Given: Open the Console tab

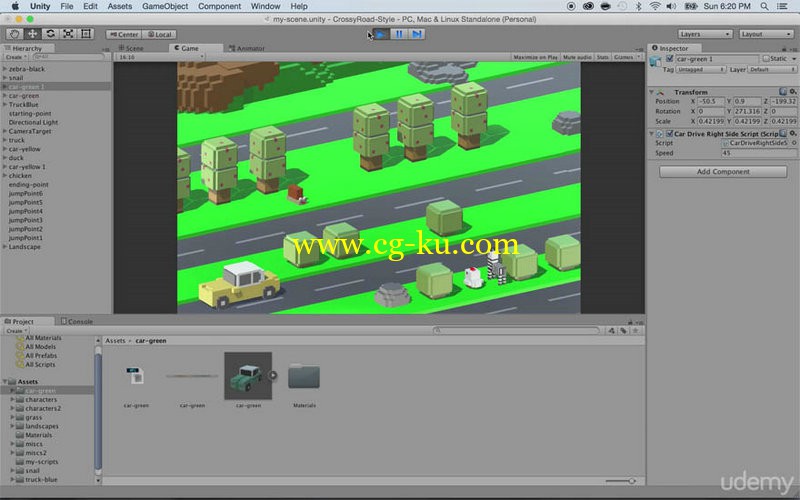Looking at the screenshot, I should [x=77, y=321].
